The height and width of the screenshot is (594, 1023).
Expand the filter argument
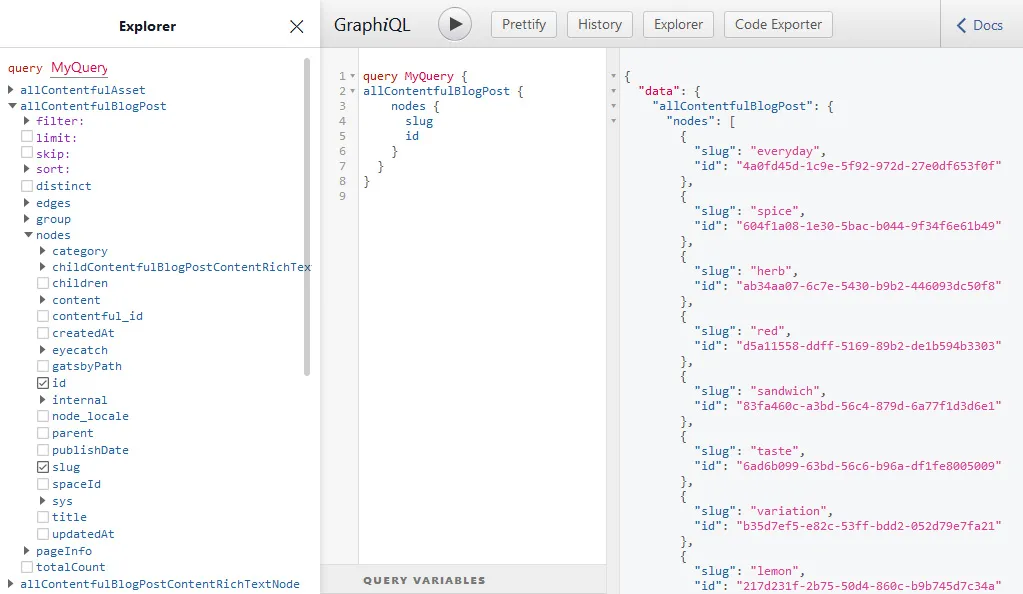[27, 121]
